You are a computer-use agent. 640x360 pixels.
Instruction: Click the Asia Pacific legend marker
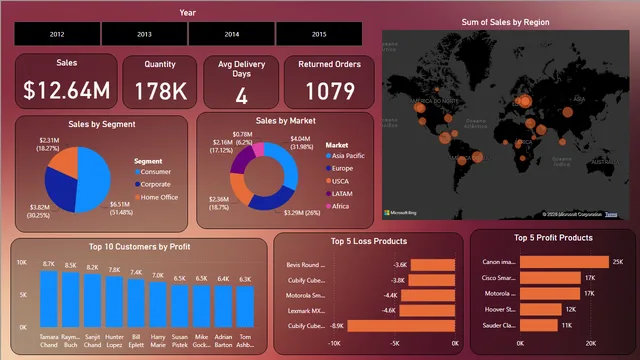329,156
